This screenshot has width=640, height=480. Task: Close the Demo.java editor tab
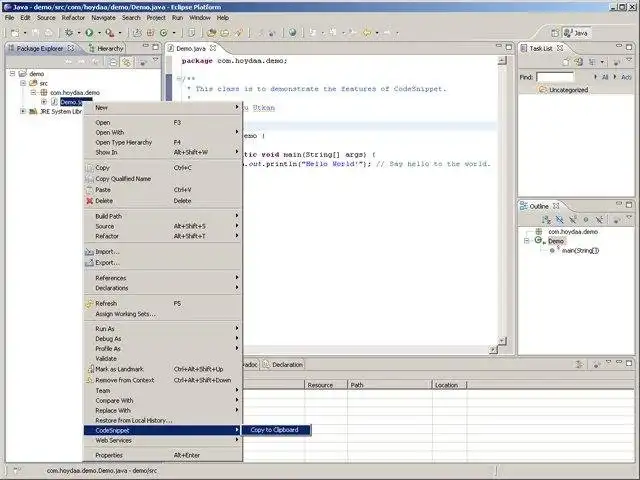point(213,48)
